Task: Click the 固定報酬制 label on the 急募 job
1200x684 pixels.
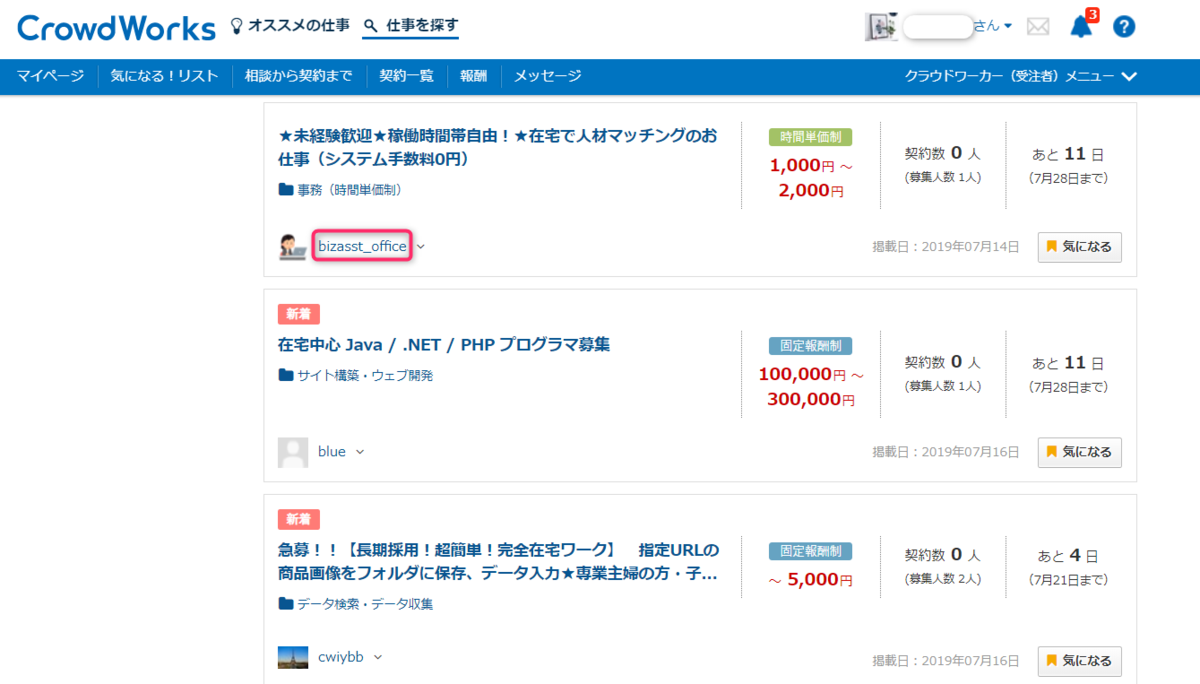Action: (x=810, y=551)
